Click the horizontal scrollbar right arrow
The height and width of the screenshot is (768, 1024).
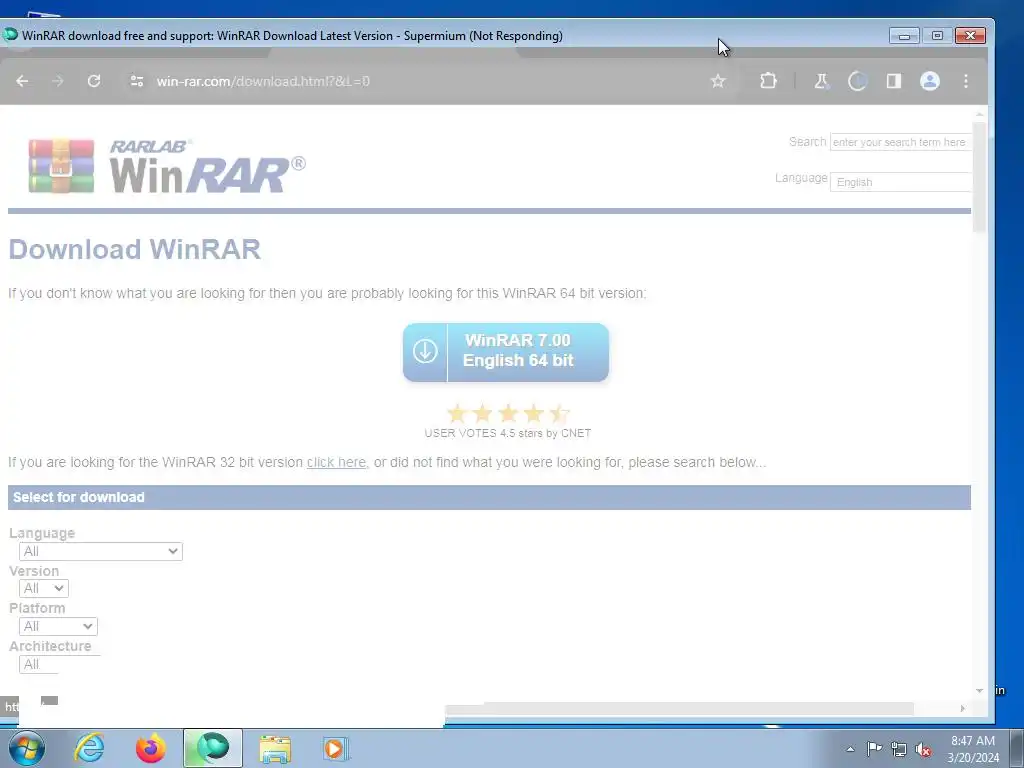963,709
